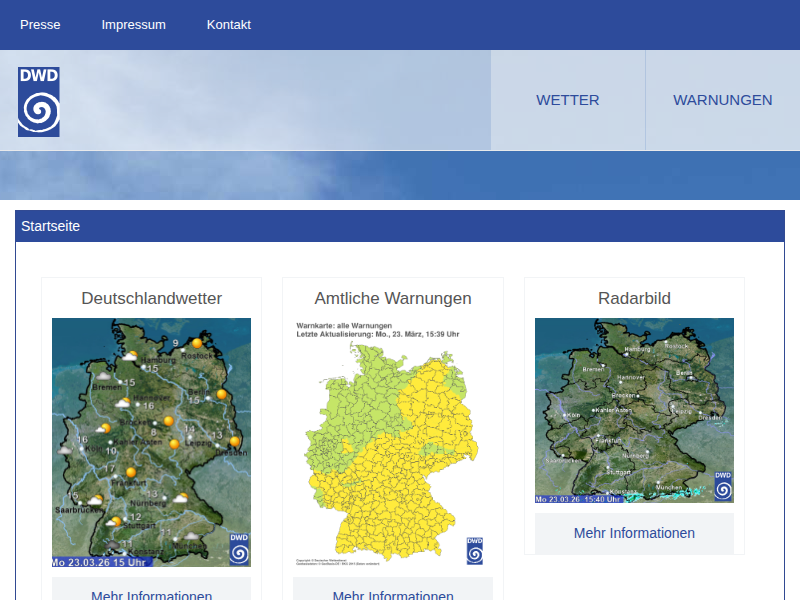Select the Startseite breadcrumb
Image resolution: width=800 pixels, height=600 pixels.
50,226
